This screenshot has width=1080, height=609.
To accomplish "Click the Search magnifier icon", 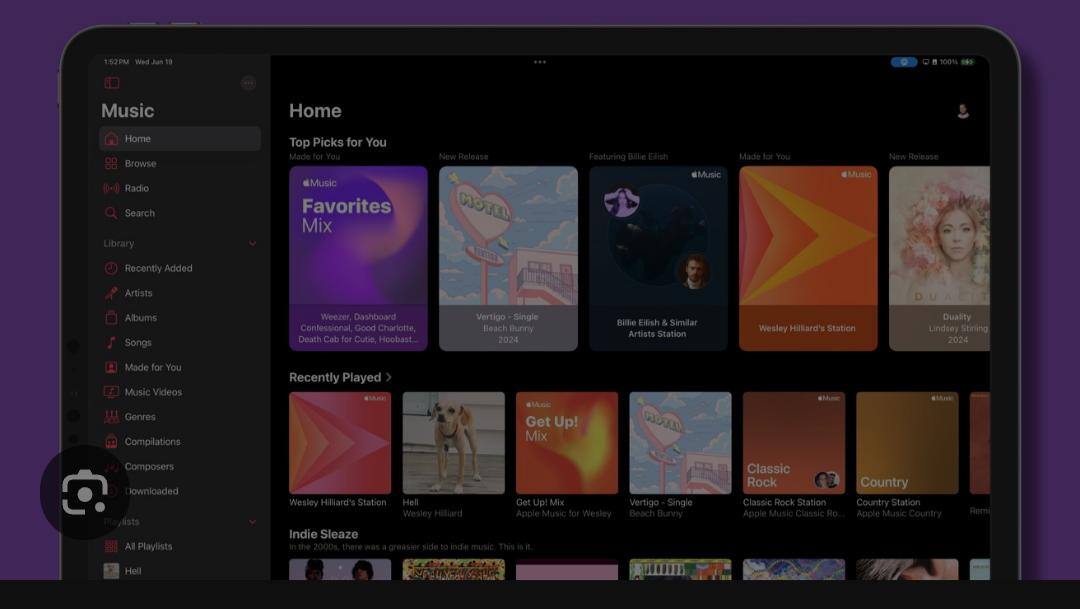I will pyautogui.click(x=111, y=213).
